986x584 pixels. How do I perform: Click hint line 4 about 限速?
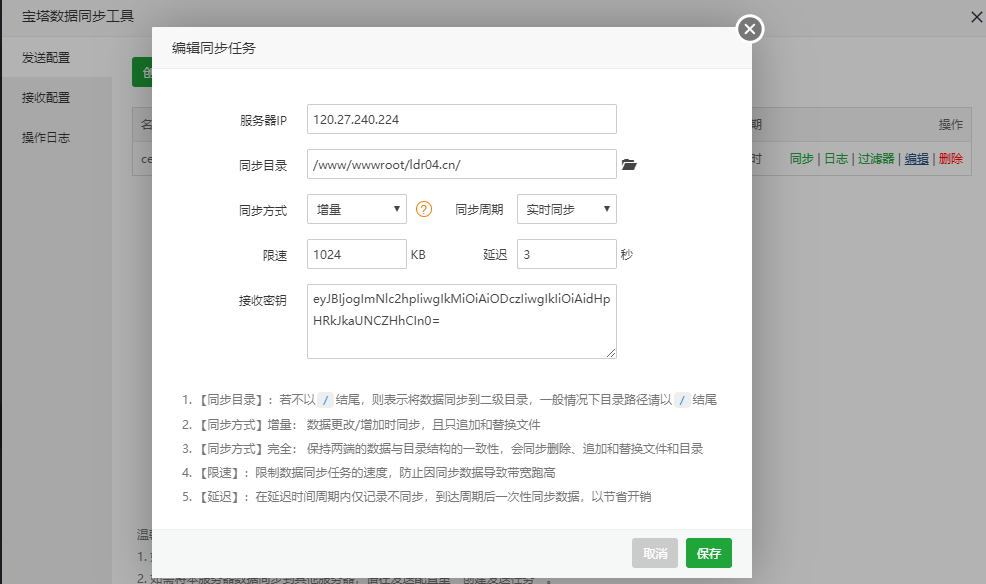tap(368, 473)
